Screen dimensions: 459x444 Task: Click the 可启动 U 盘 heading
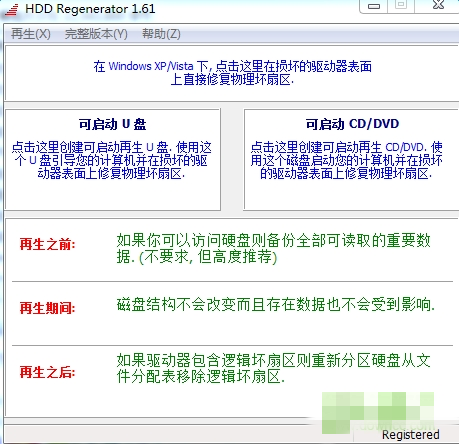[112, 124]
